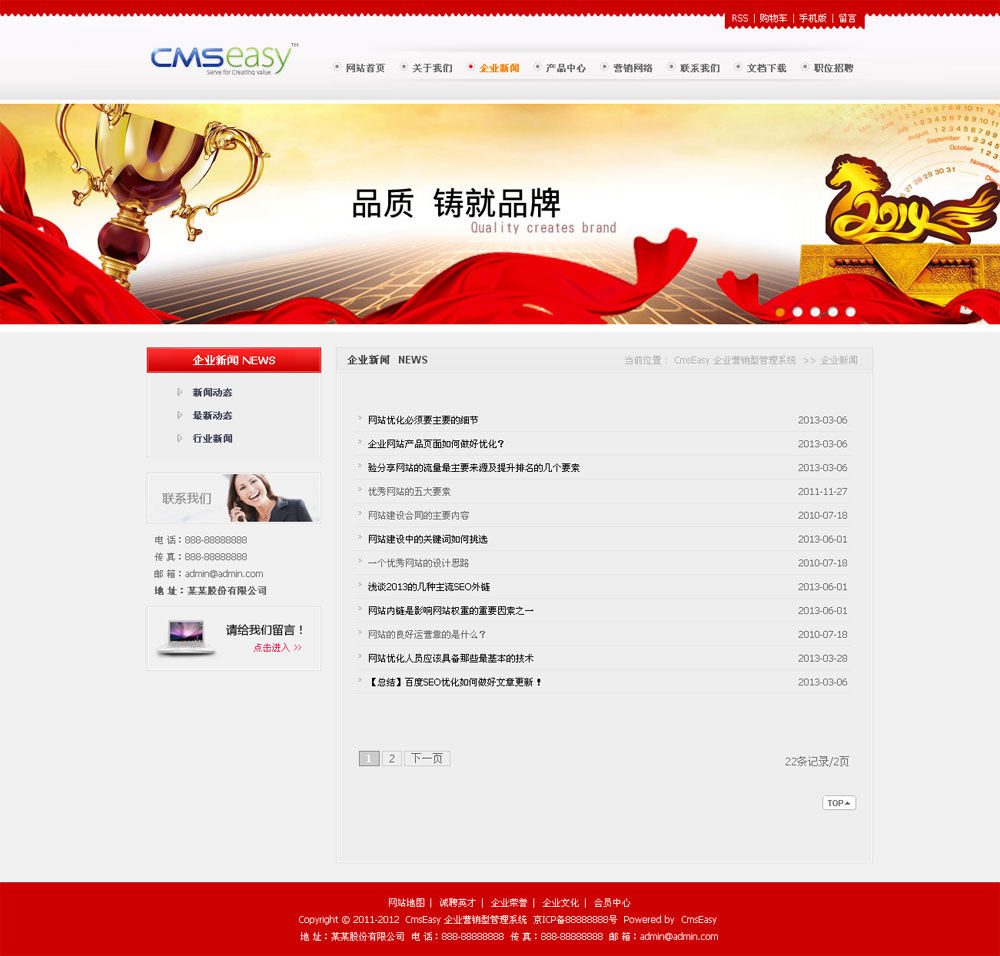This screenshot has height=956, width=1000.
Task: Expand the 行业新闻 sidebar category
Action: 212,439
